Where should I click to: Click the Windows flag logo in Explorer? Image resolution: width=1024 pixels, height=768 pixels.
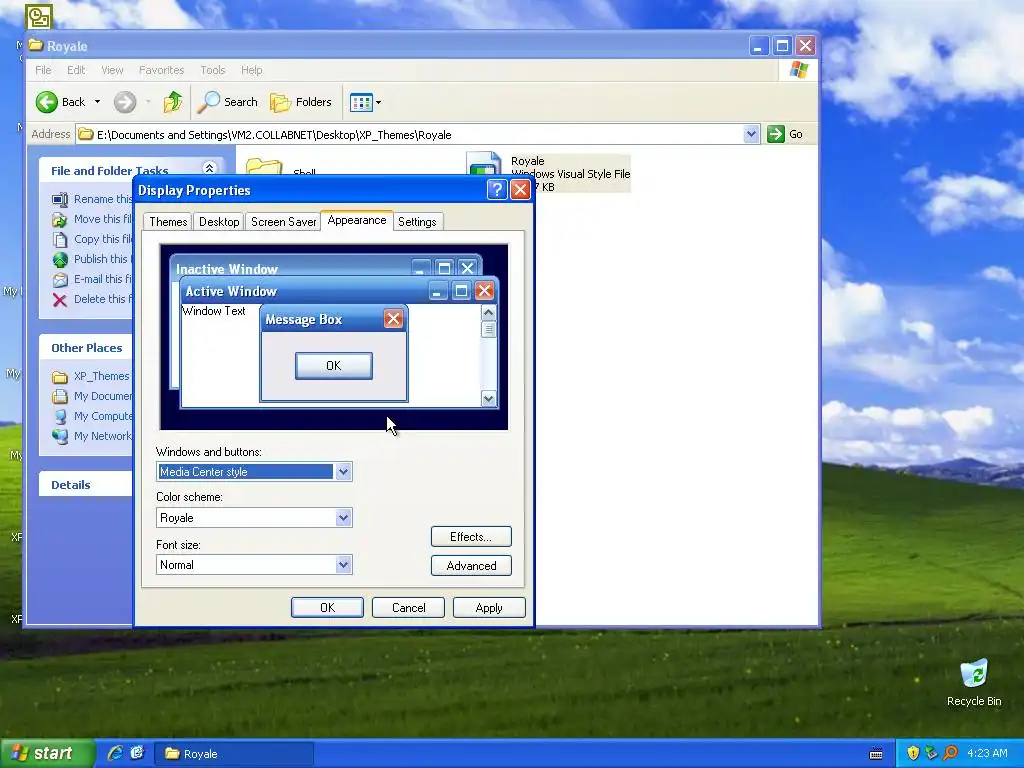tap(798, 70)
